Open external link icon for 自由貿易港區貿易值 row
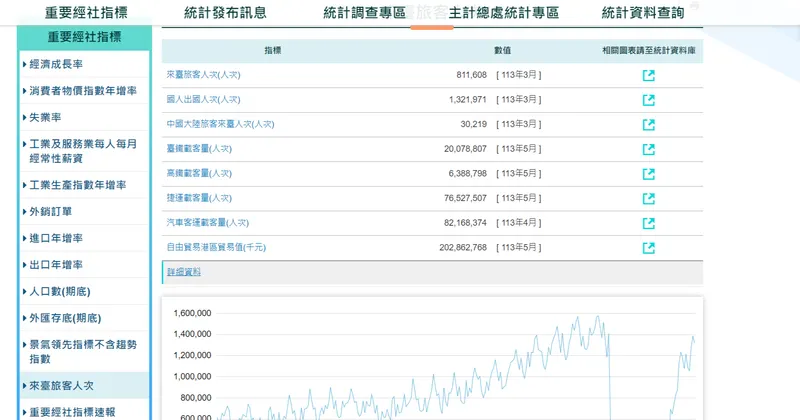The height and width of the screenshot is (420, 800). pyautogui.click(x=648, y=248)
